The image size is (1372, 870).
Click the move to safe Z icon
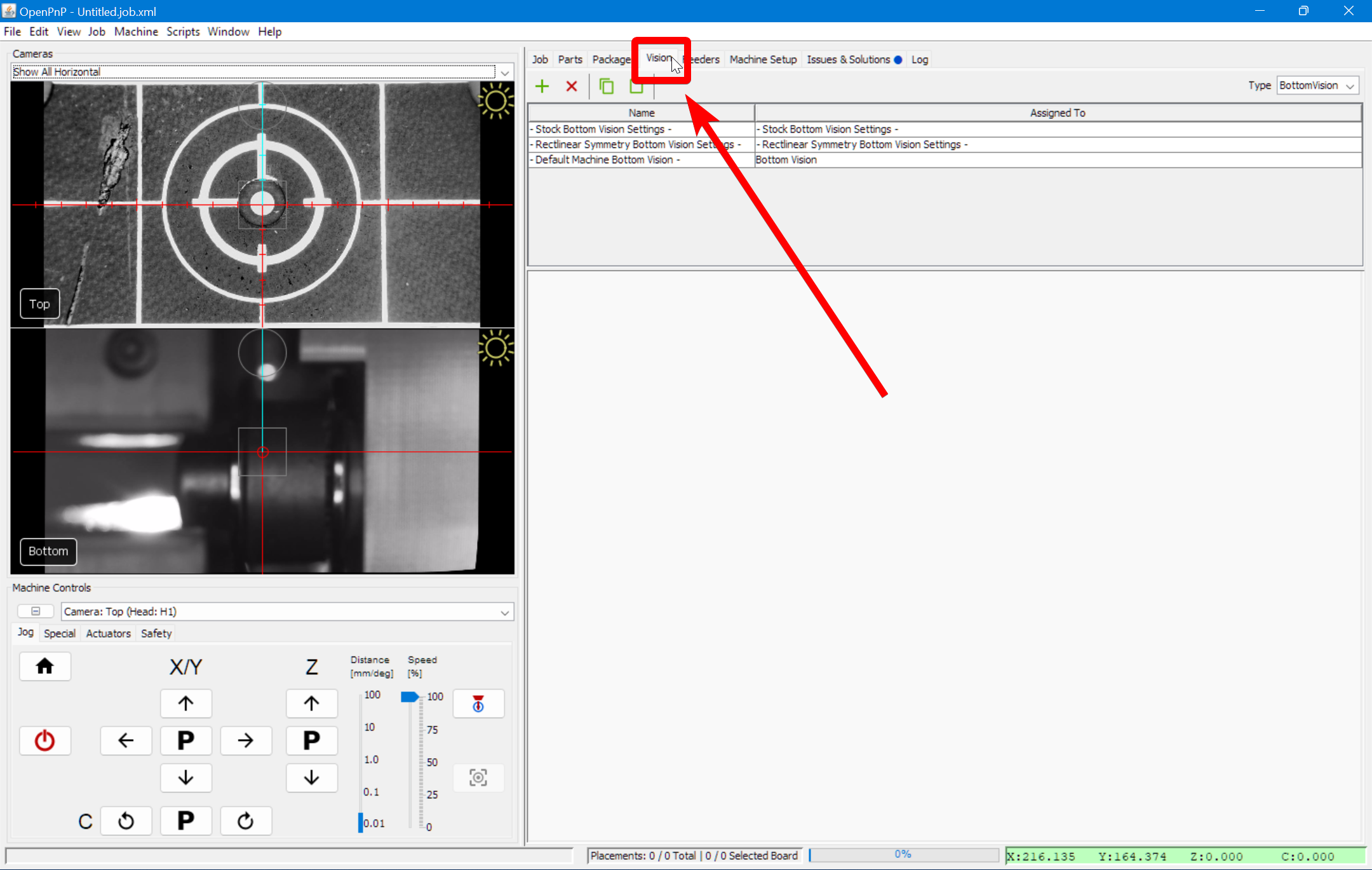coord(478,703)
